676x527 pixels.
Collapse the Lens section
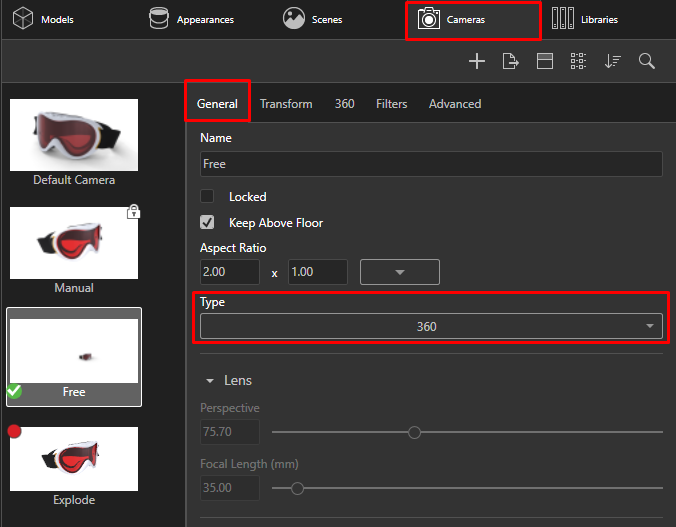tap(211, 381)
